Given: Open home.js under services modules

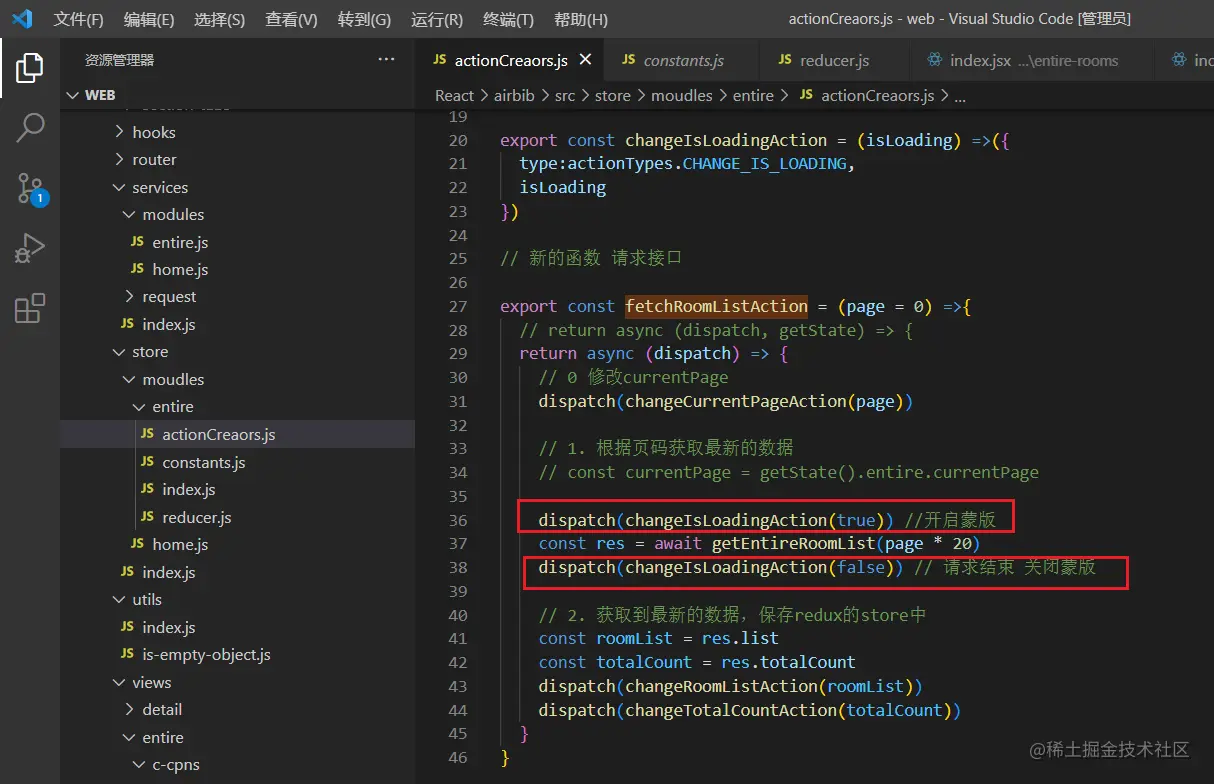Looking at the screenshot, I should [237, 269].
